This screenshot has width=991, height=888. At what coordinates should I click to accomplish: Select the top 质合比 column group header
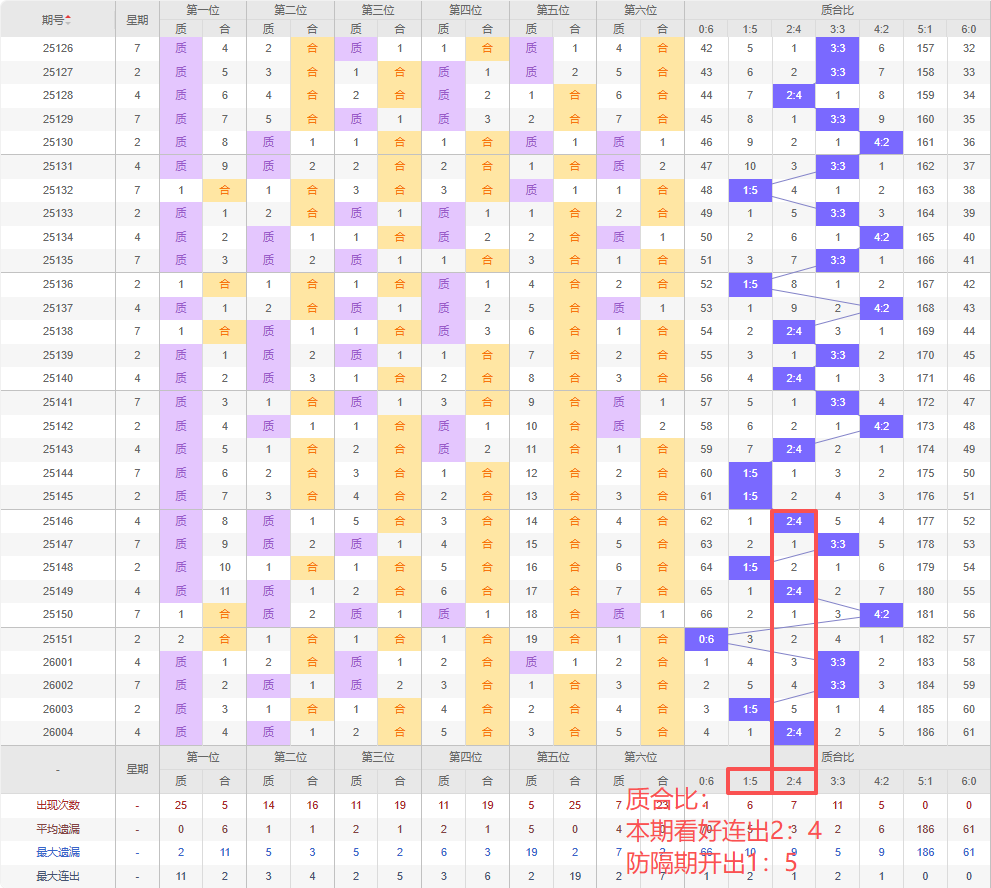[x=837, y=10]
